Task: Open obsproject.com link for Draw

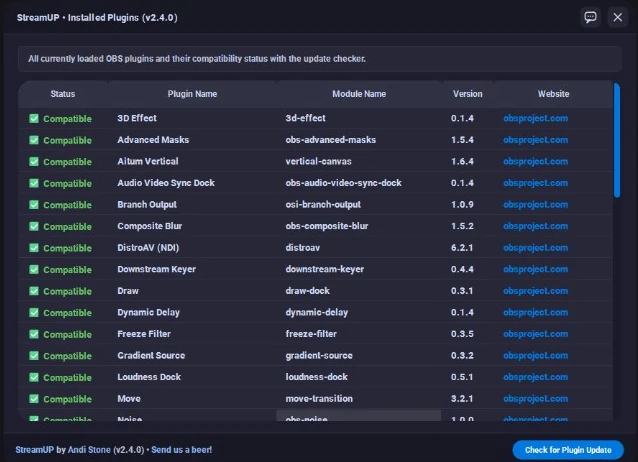Action: [535, 291]
